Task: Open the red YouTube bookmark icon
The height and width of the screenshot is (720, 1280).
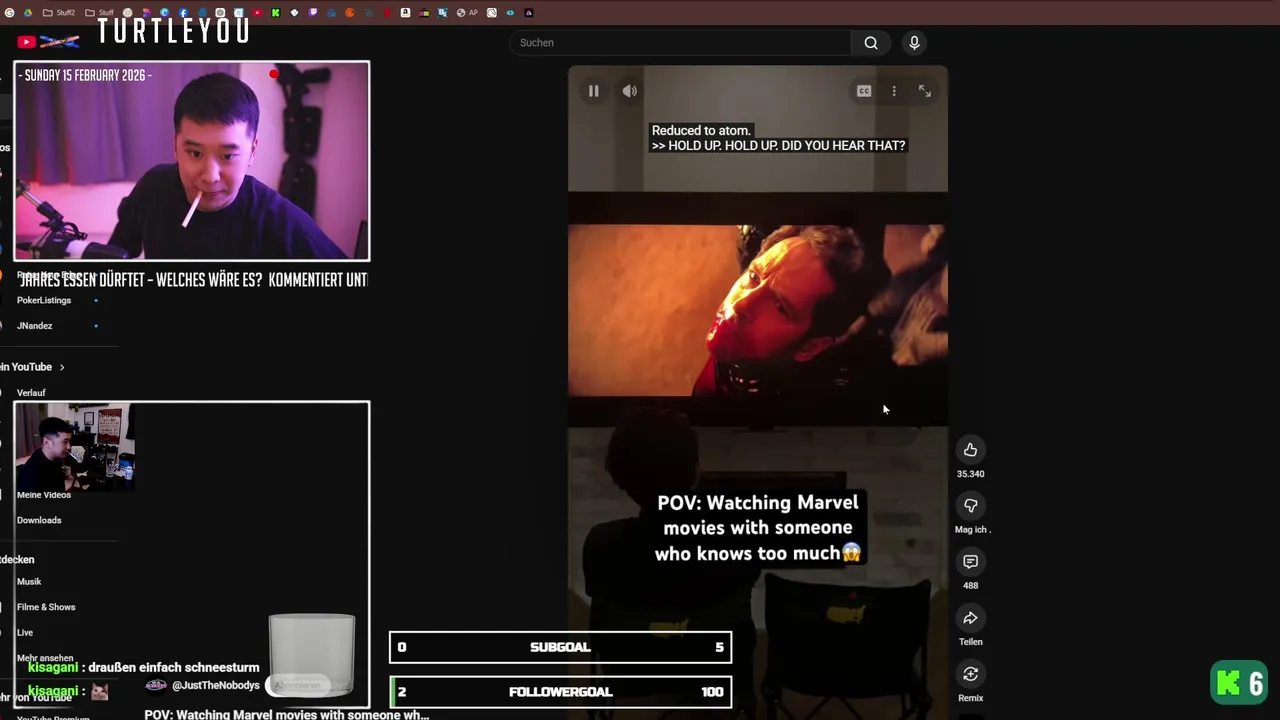Action: tap(257, 13)
